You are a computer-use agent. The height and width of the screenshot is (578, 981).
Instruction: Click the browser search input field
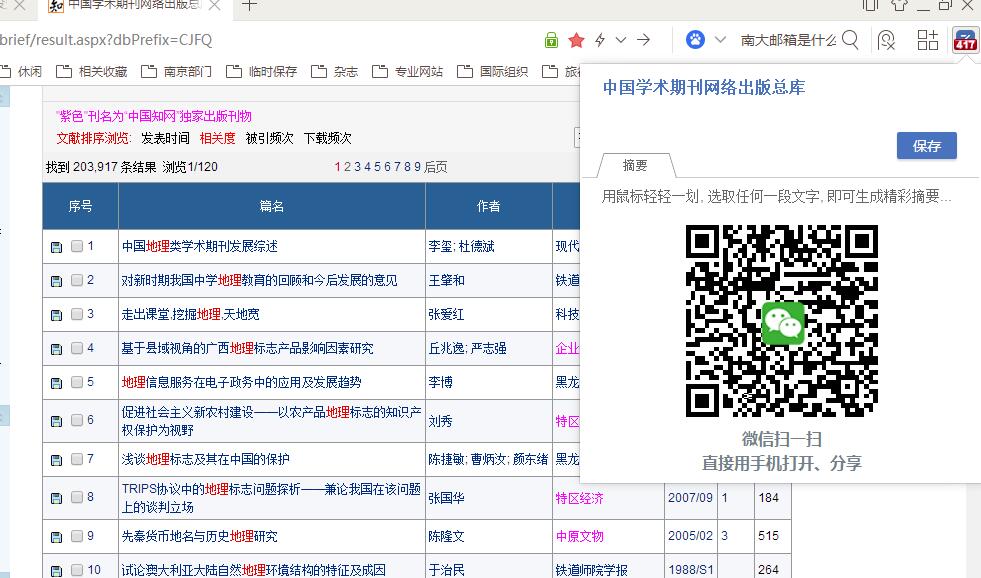point(788,40)
